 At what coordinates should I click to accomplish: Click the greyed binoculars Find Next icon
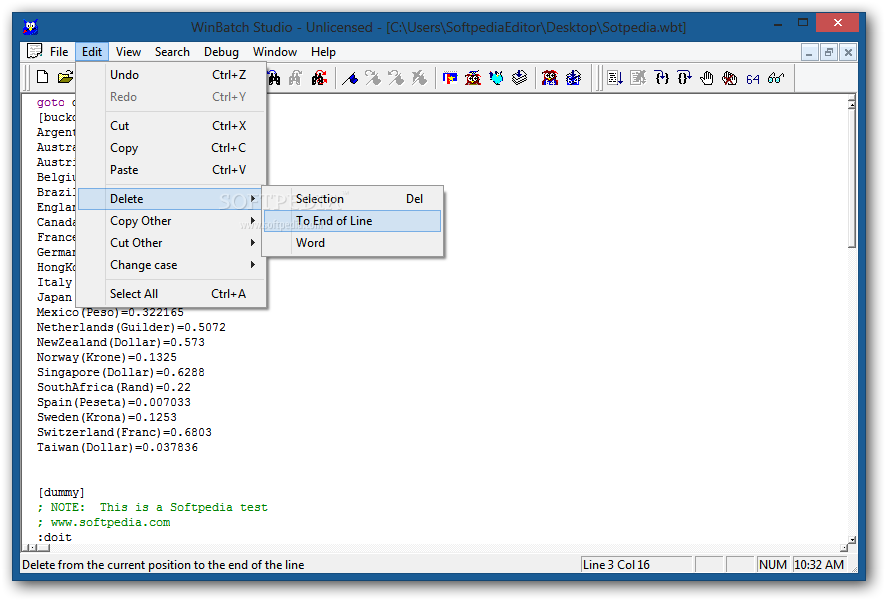(x=296, y=78)
